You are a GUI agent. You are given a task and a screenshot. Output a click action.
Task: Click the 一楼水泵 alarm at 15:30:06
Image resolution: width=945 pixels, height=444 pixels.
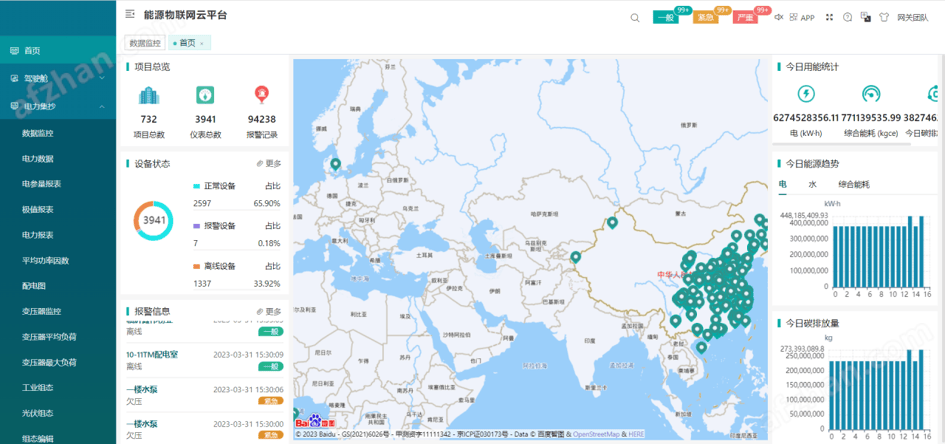[204, 395]
